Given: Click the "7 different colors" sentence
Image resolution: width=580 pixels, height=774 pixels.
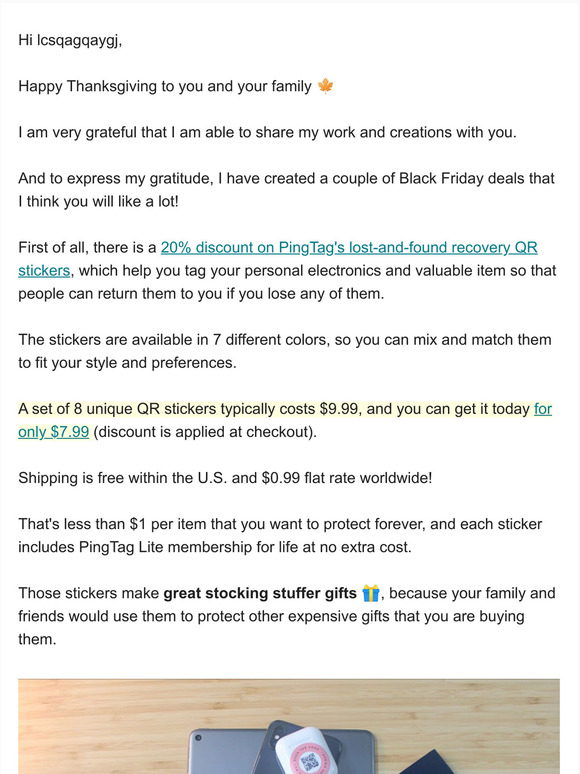Looking at the screenshot, I should click(285, 351).
